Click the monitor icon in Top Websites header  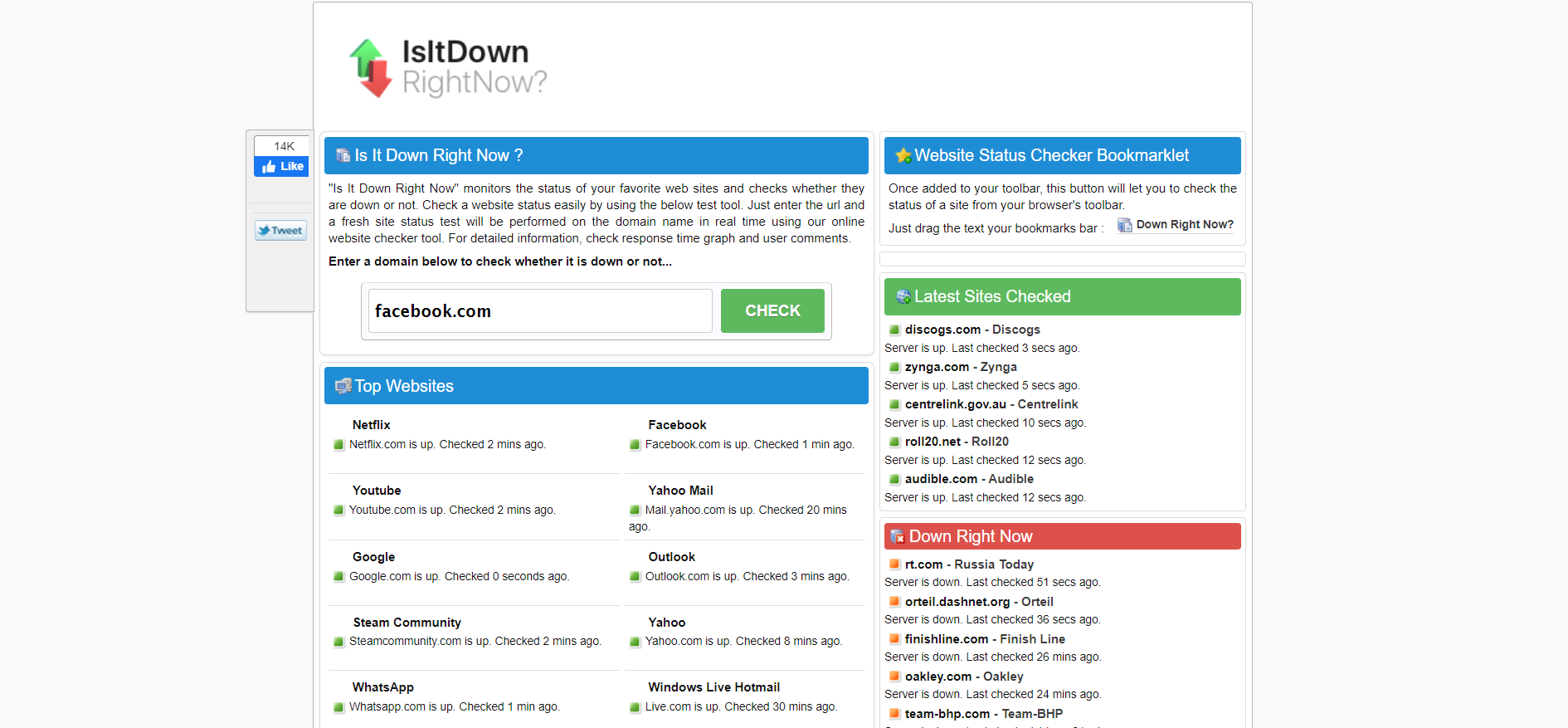pyautogui.click(x=343, y=386)
